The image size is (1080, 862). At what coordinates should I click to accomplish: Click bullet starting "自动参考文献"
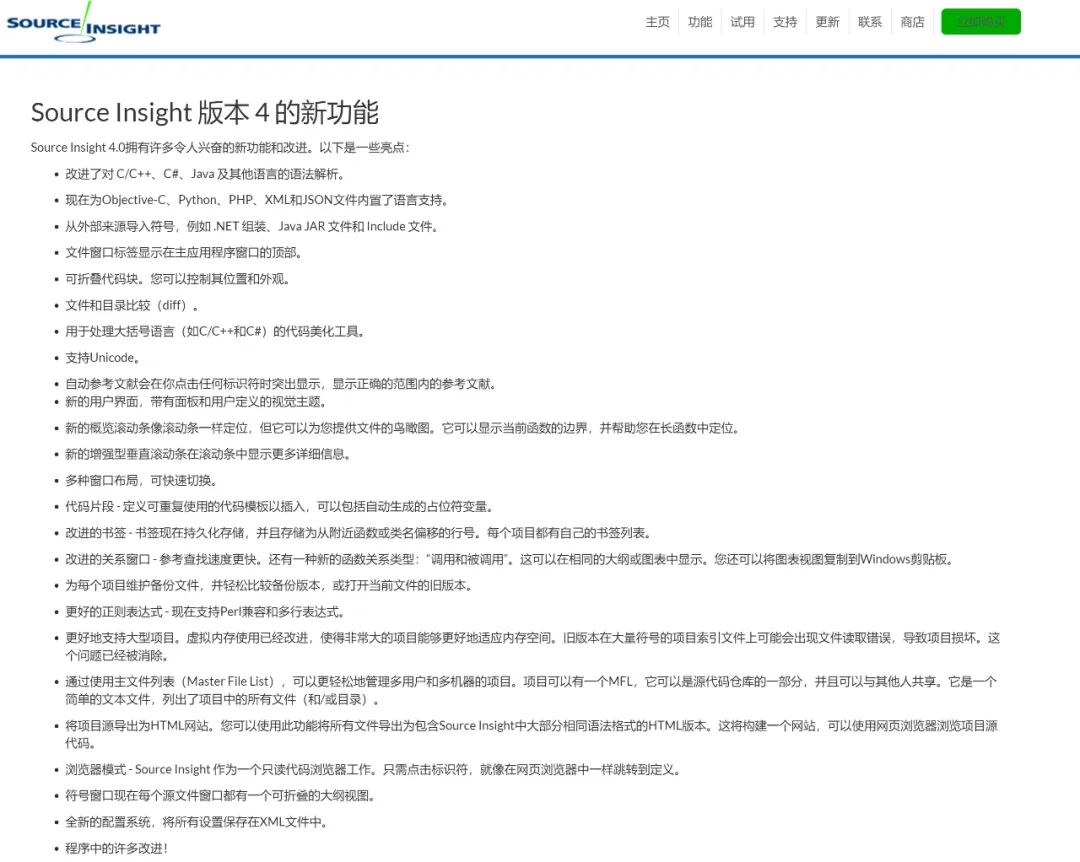tap(281, 383)
